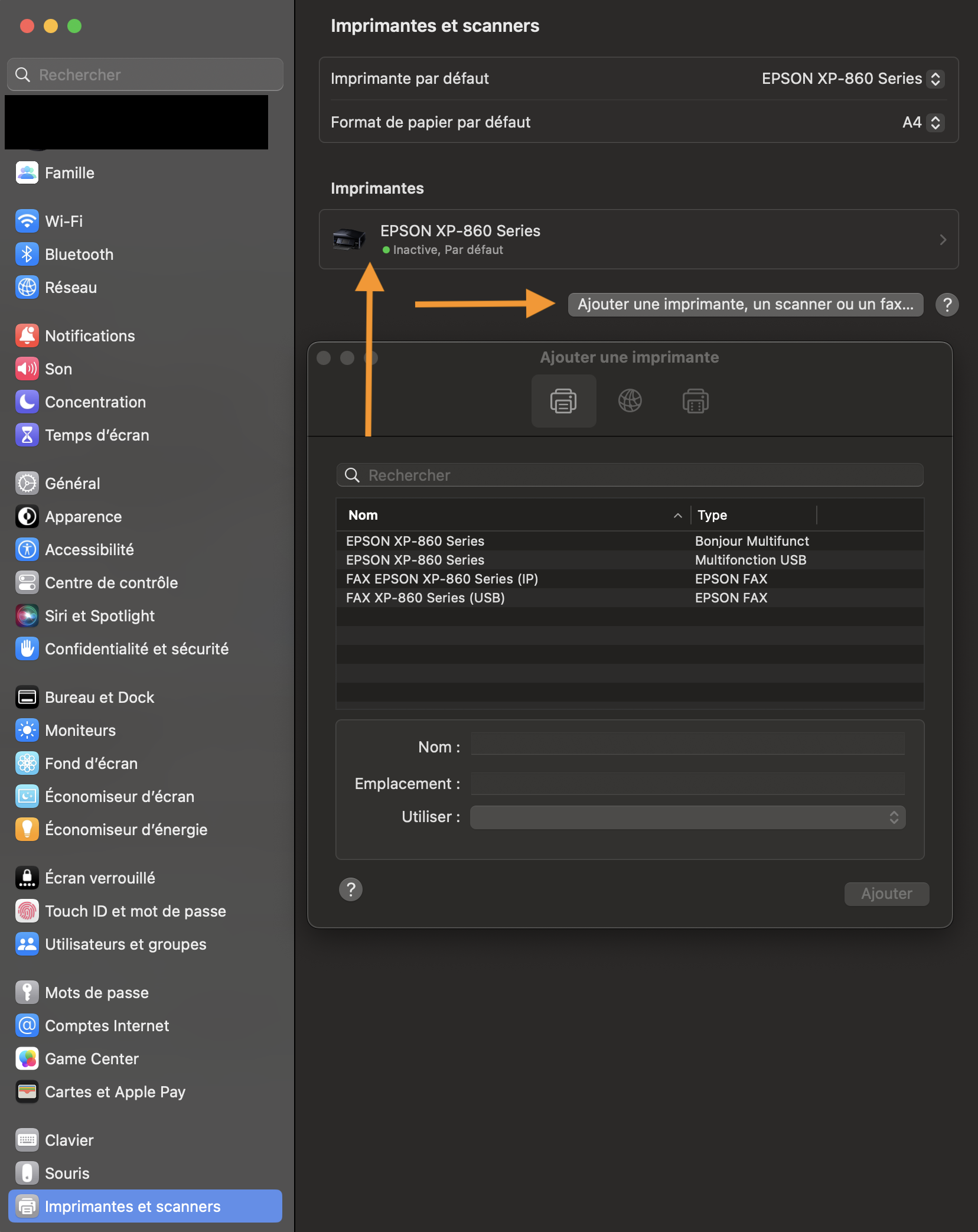Screen dimensions: 978x1232
Task: Select the default printers tab icon
Action: click(x=563, y=401)
